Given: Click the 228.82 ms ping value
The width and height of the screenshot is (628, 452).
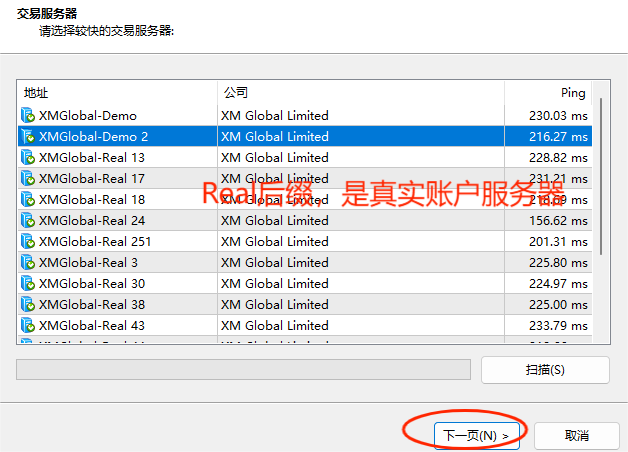Looking at the screenshot, I should 558,157.
